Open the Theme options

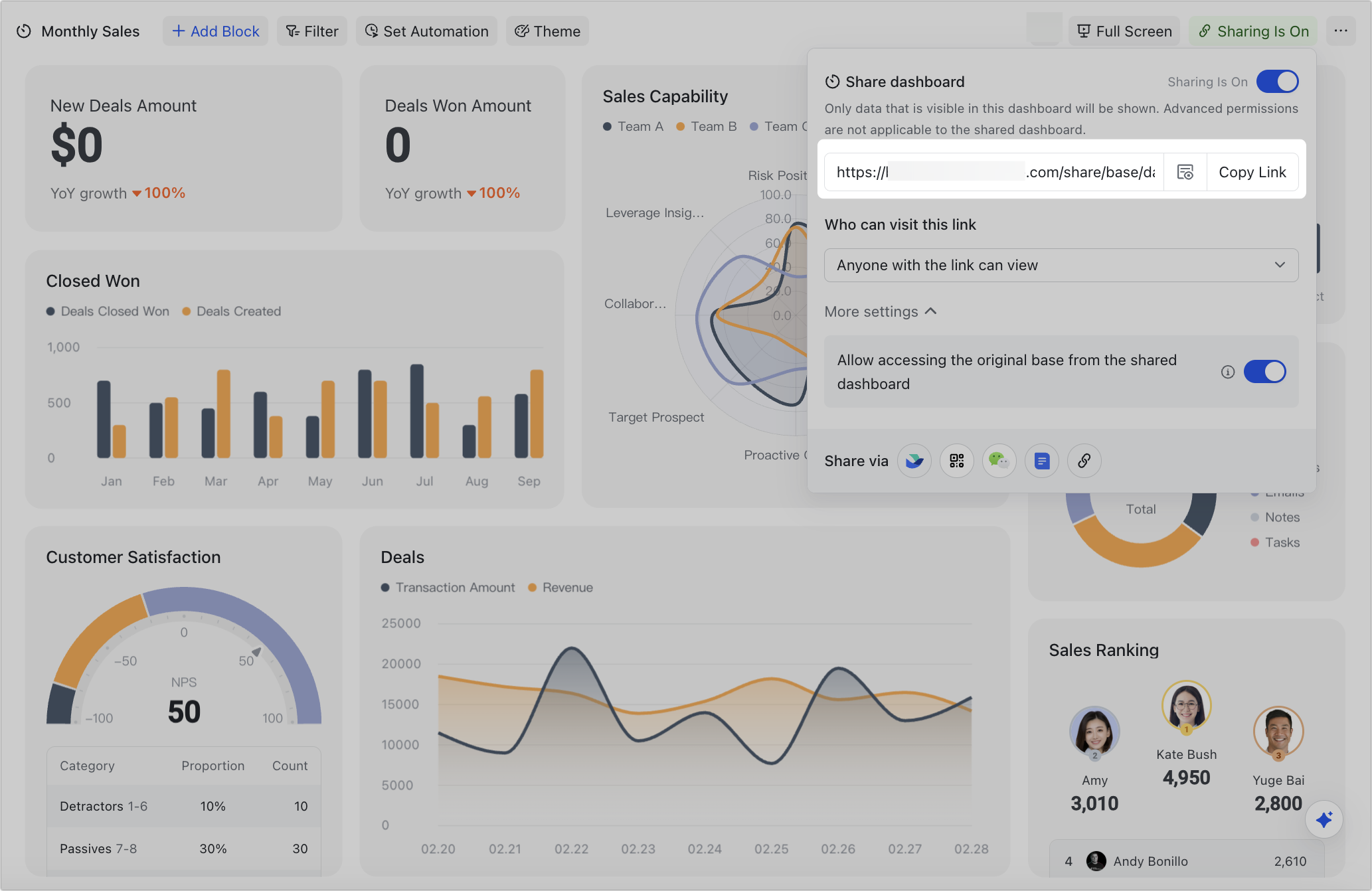pyautogui.click(x=547, y=31)
